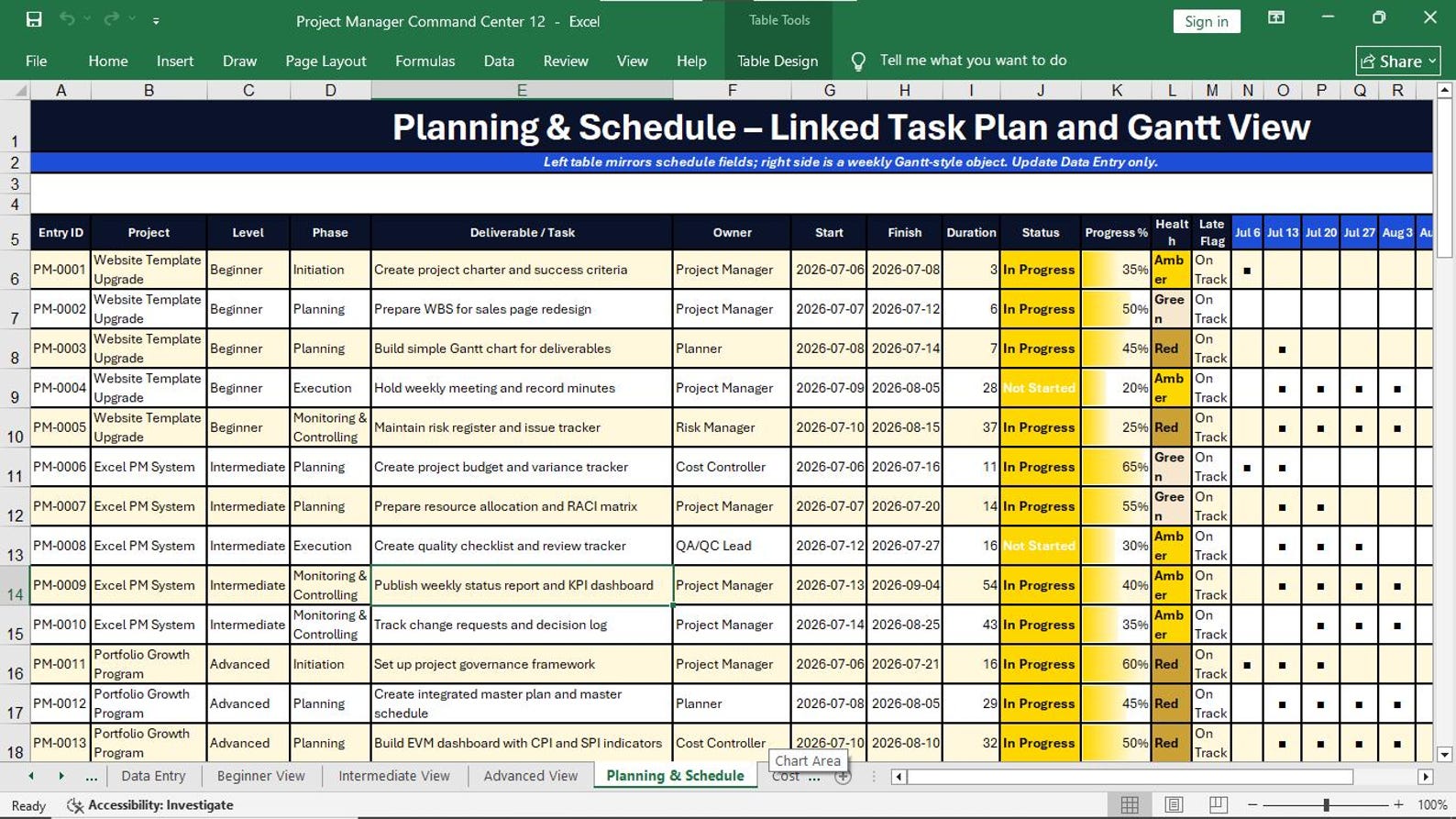This screenshot has height=819, width=1456.
Task: Click the Progress % header cell
Action: pyautogui.click(x=1116, y=232)
